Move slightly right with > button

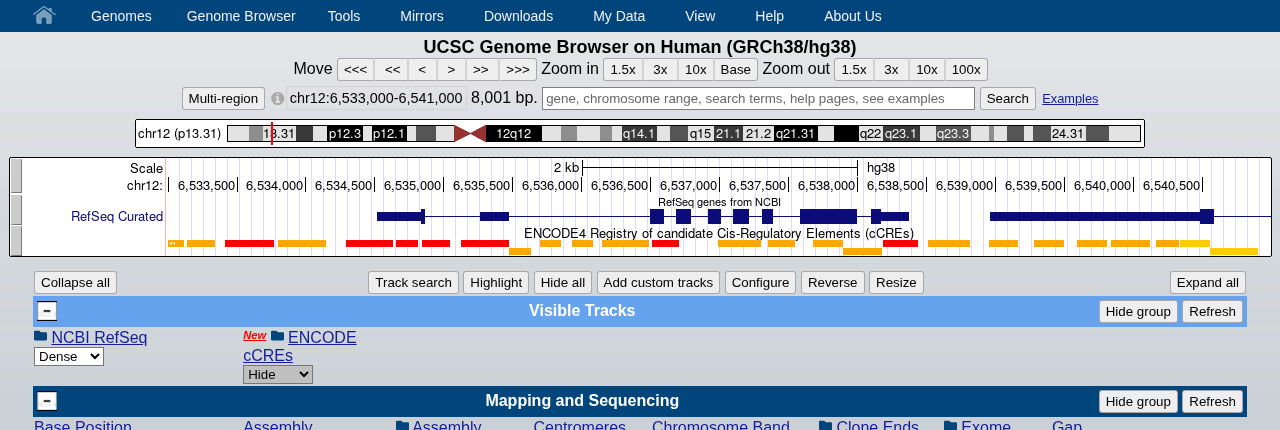point(452,69)
